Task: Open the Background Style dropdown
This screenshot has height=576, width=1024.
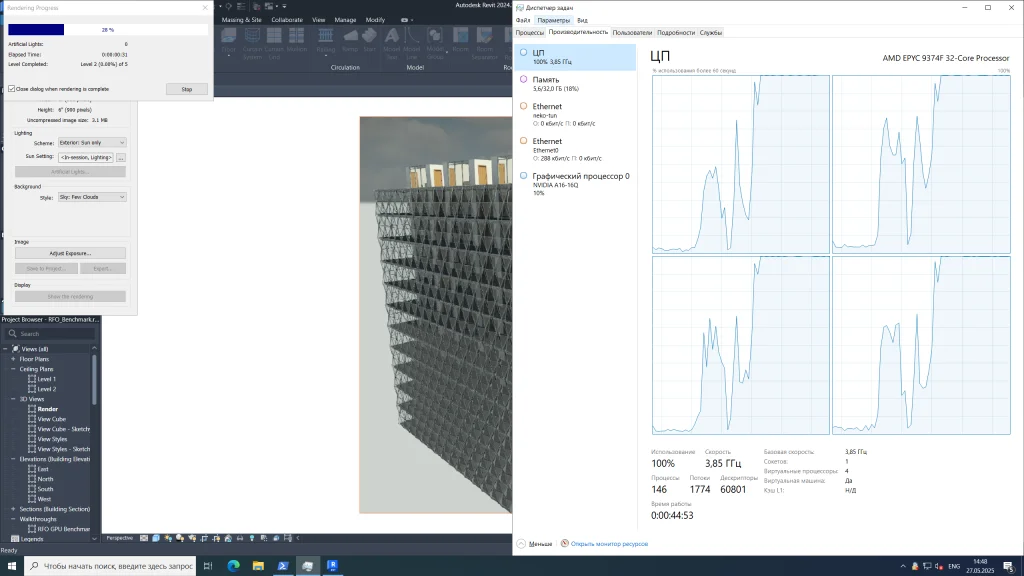Action: (x=92, y=198)
